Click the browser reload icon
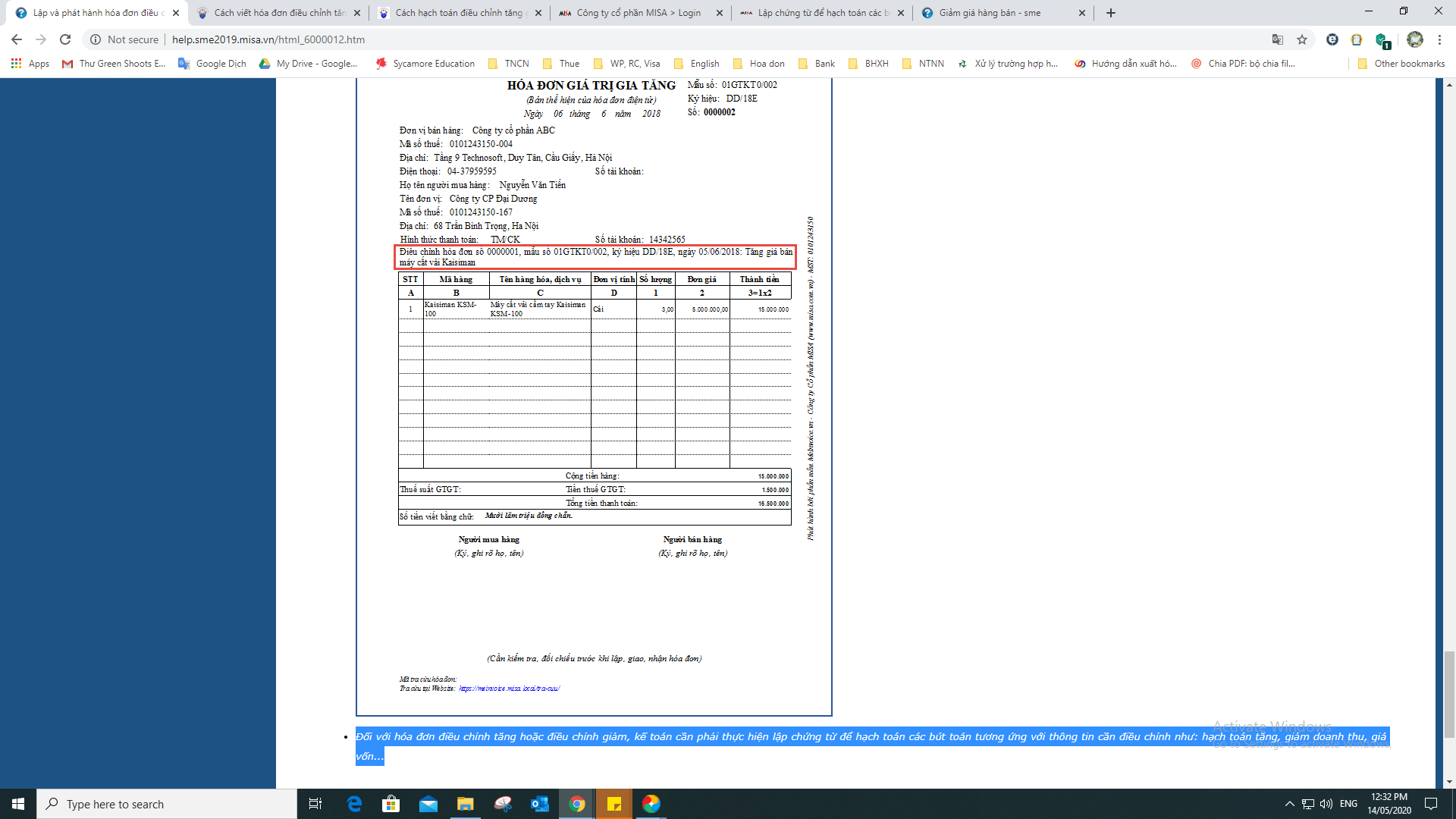Image resolution: width=1456 pixels, height=819 pixels. point(65,39)
